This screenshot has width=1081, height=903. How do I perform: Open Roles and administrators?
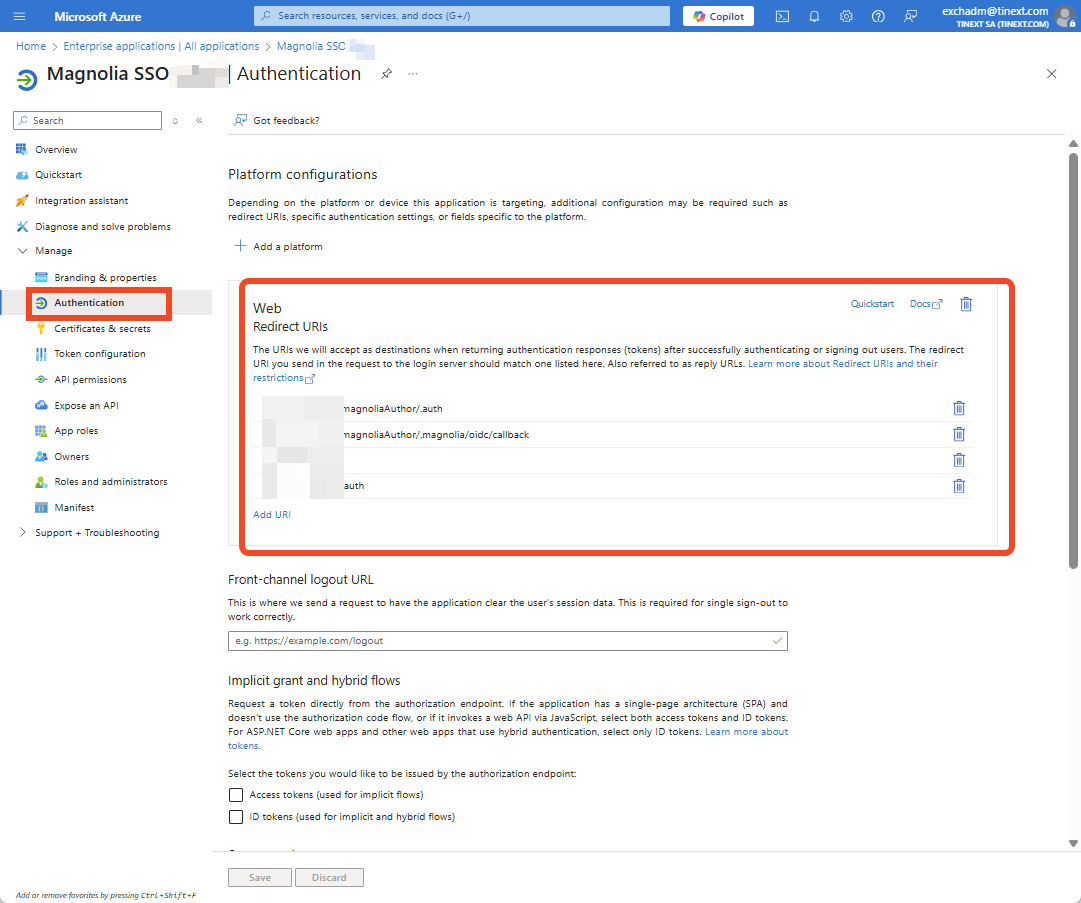point(110,482)
